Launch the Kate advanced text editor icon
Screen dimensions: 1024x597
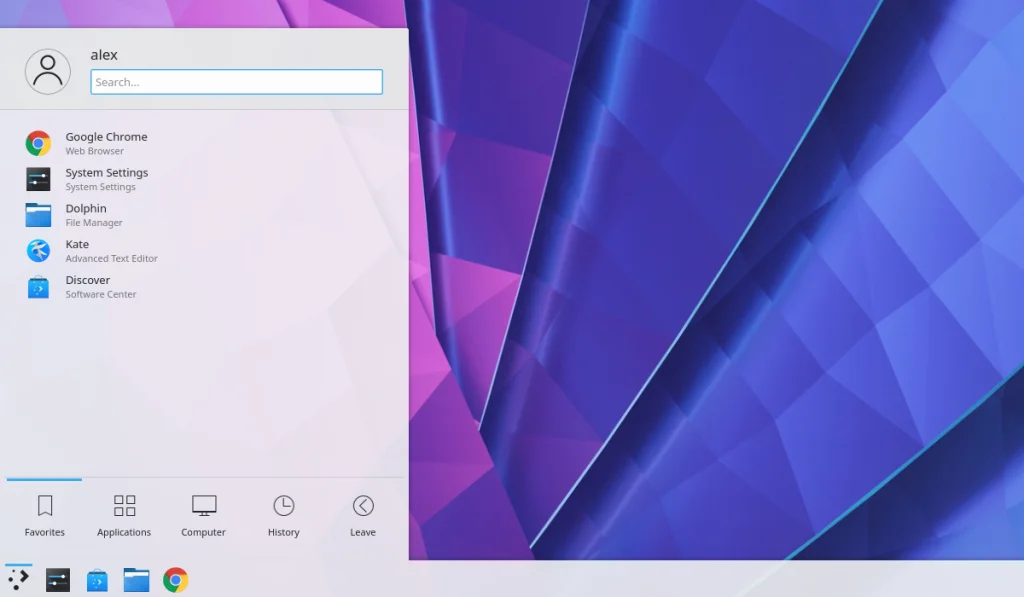(x=37, y=250)
